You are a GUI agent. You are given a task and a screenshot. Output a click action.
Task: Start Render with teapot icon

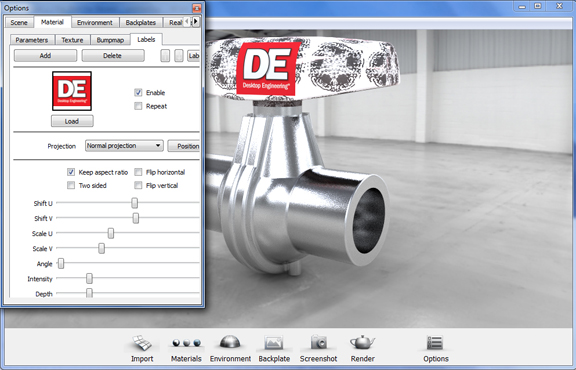click(x=363, y=348)
